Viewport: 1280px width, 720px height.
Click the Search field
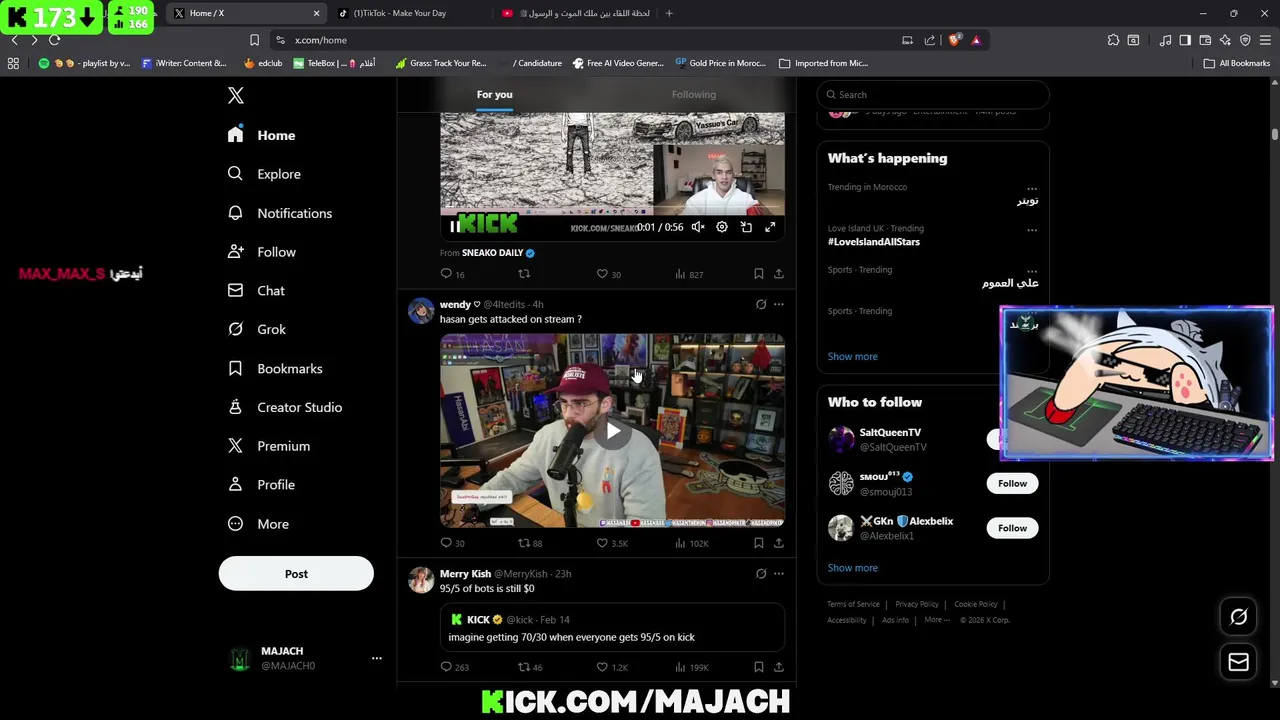click(x=933, y=95)
